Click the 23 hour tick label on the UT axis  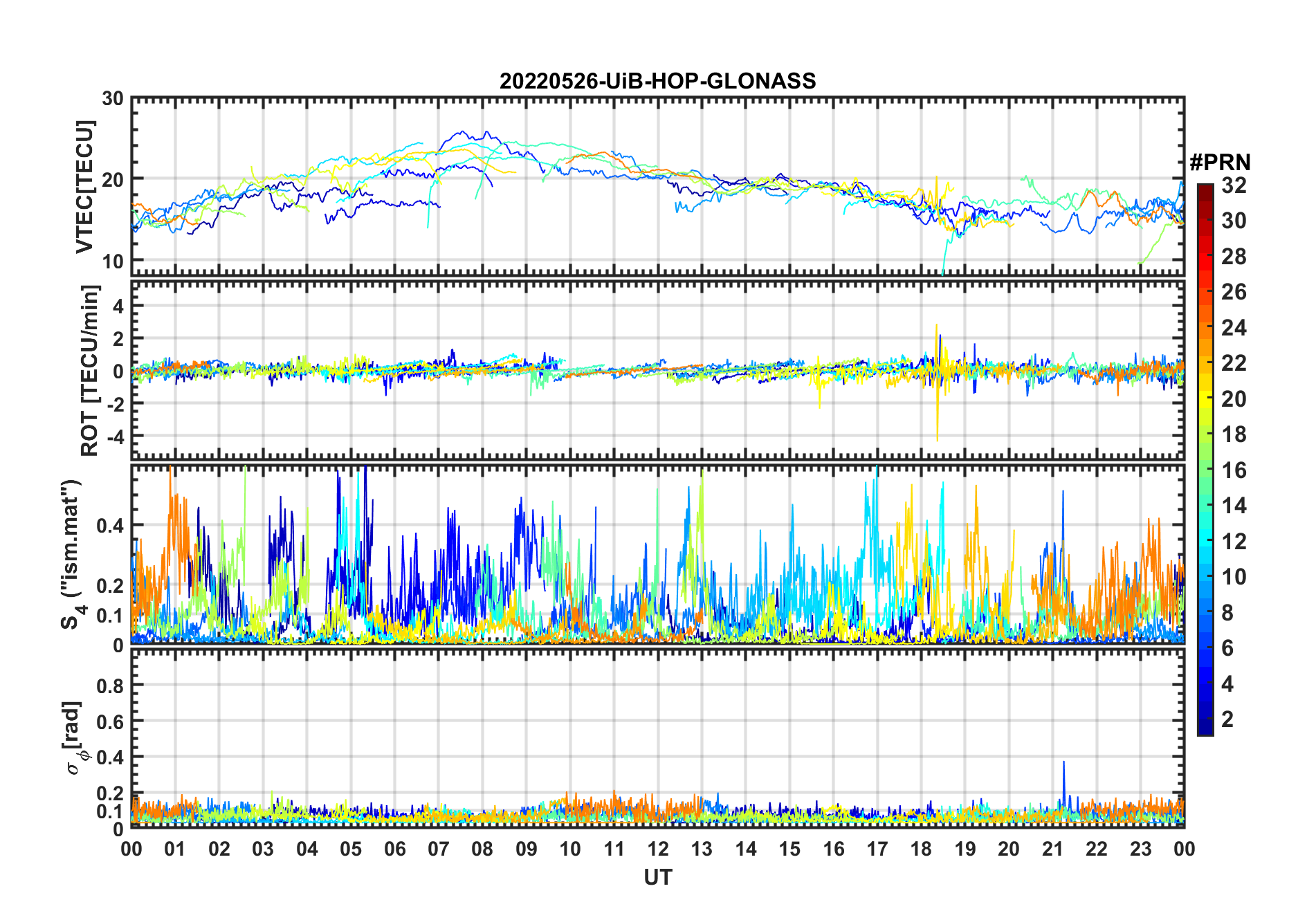[1140, 849]
